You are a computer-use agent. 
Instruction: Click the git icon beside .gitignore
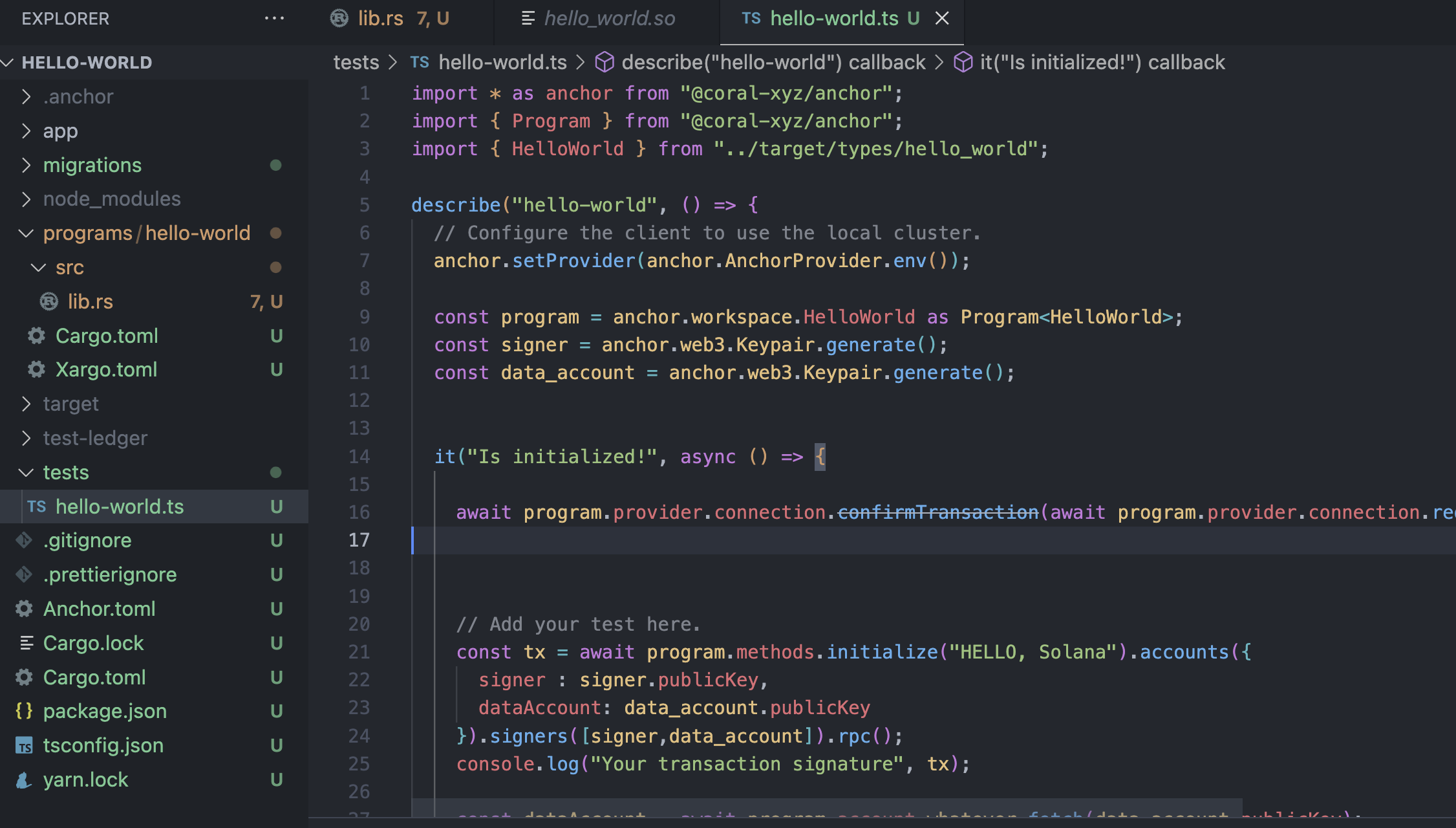point(24,540)
